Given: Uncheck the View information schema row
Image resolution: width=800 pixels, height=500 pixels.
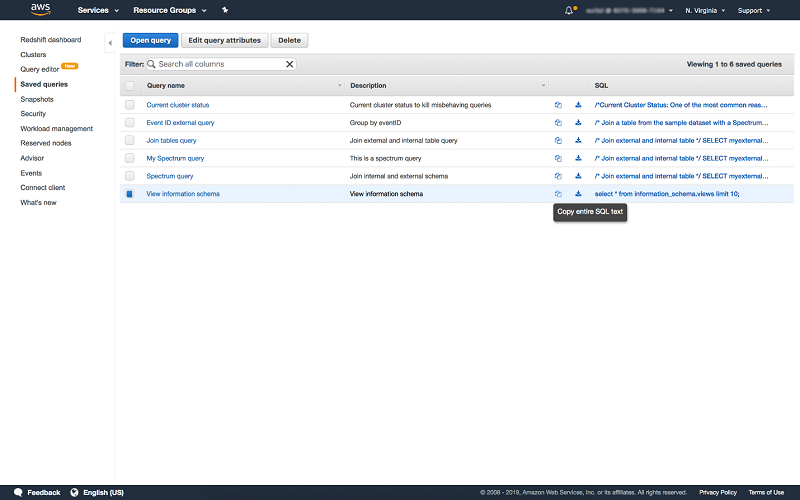Looking at the screenshot, I should (130, 194).
